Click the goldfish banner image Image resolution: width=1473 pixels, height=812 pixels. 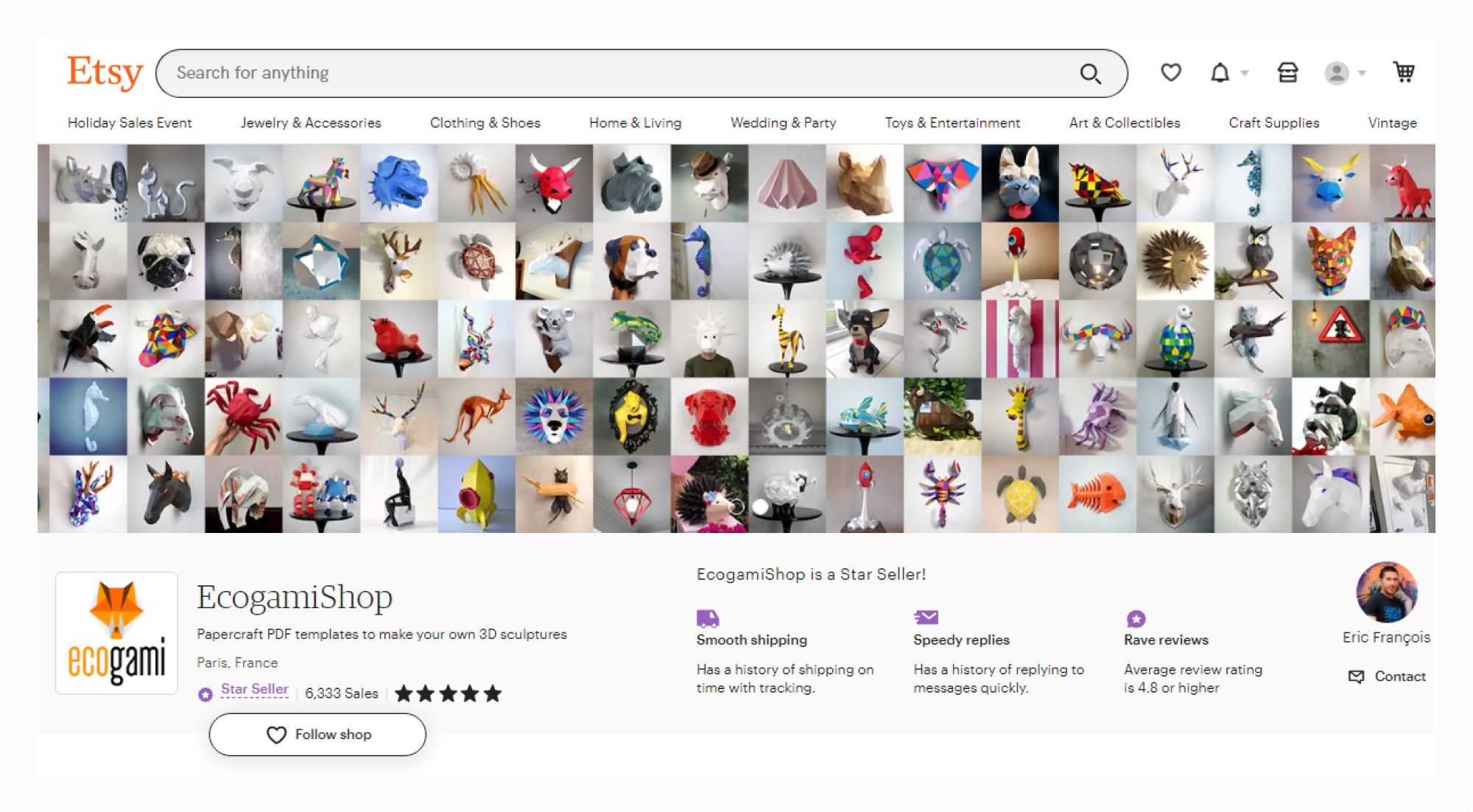(1402, 417)
